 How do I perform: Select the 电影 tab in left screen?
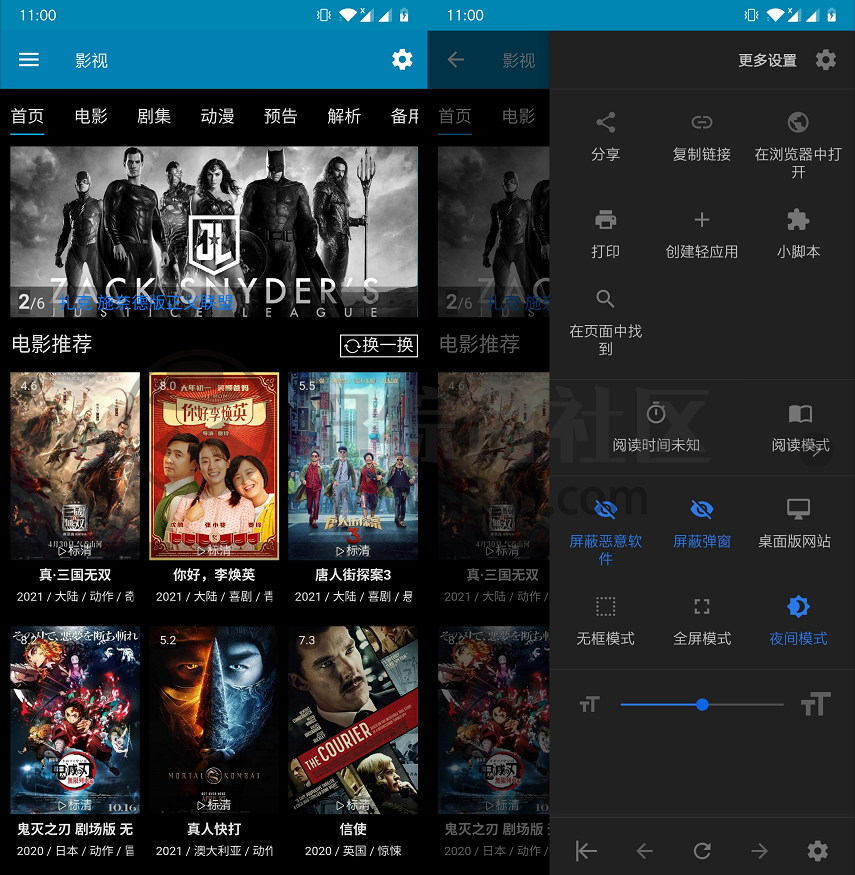(91, 116)
